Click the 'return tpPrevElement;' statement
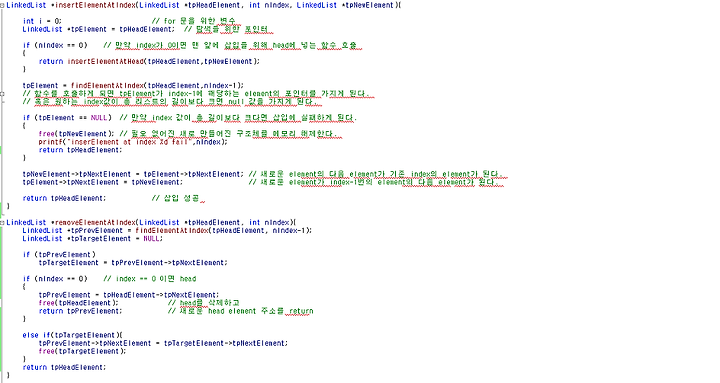The width and height of the screenshot is (720, 383). coord(80,311)
